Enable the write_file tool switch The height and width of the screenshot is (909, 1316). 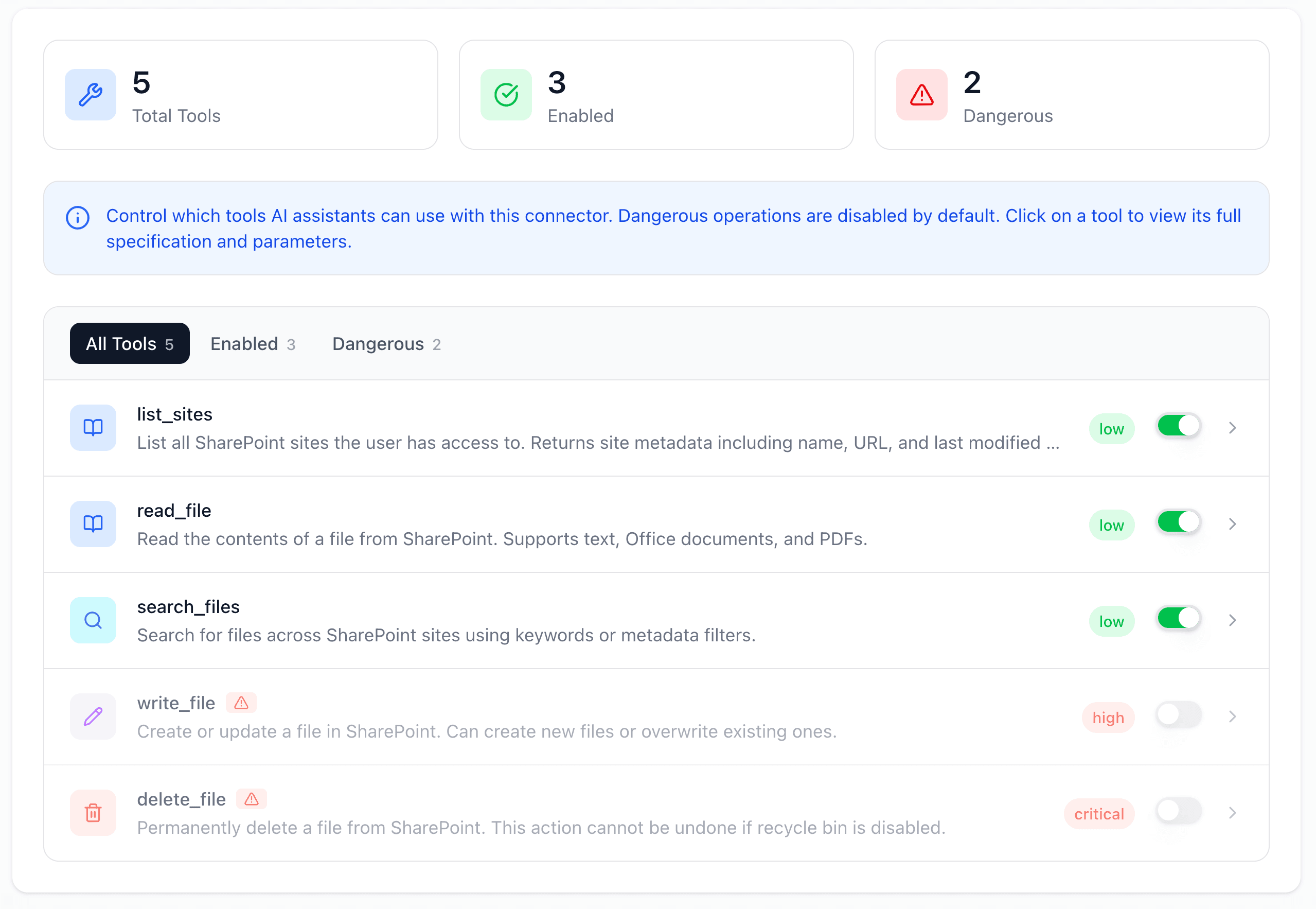click(x=1178, y=715)
